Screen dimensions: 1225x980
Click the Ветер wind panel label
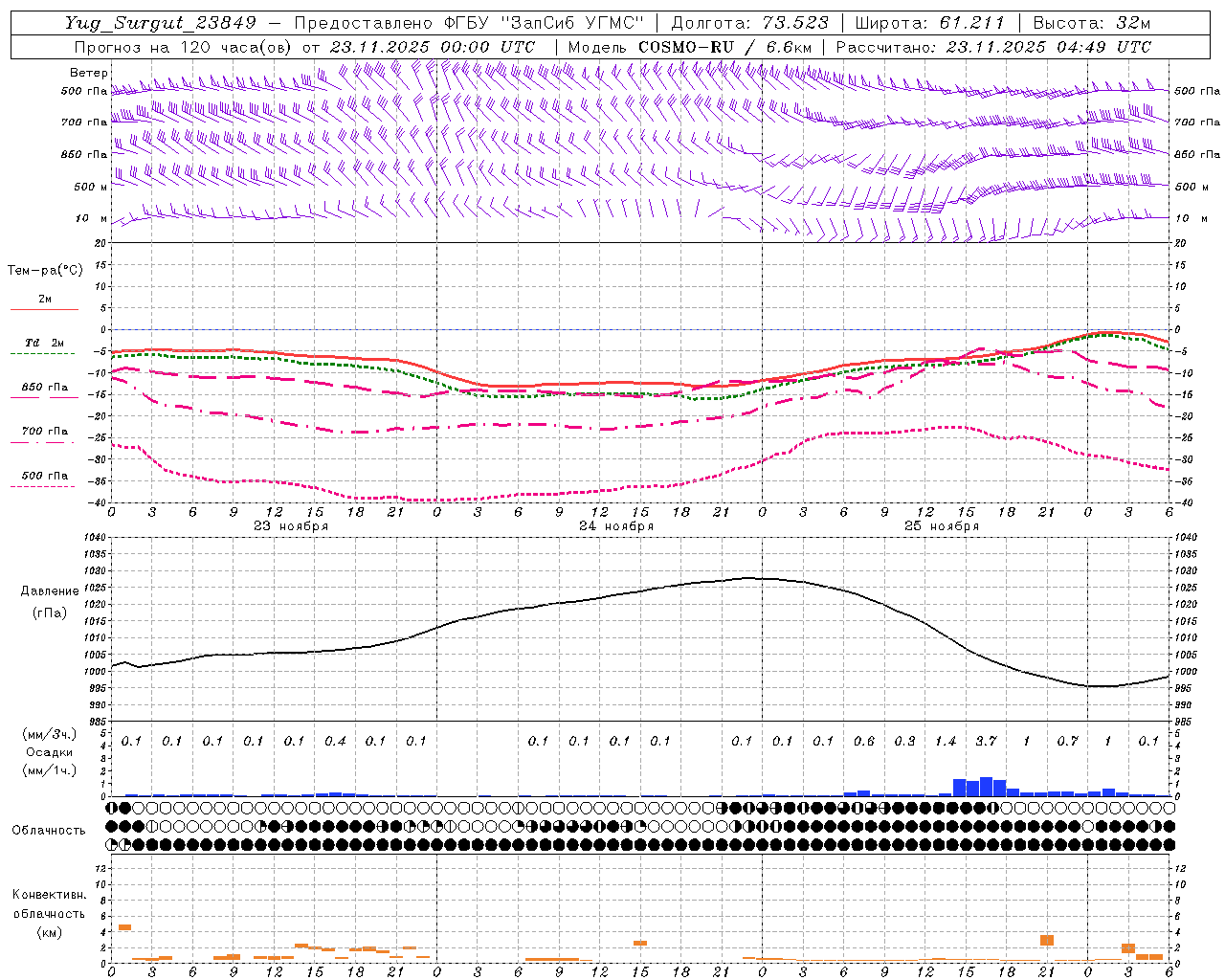(x=89, y=73)
